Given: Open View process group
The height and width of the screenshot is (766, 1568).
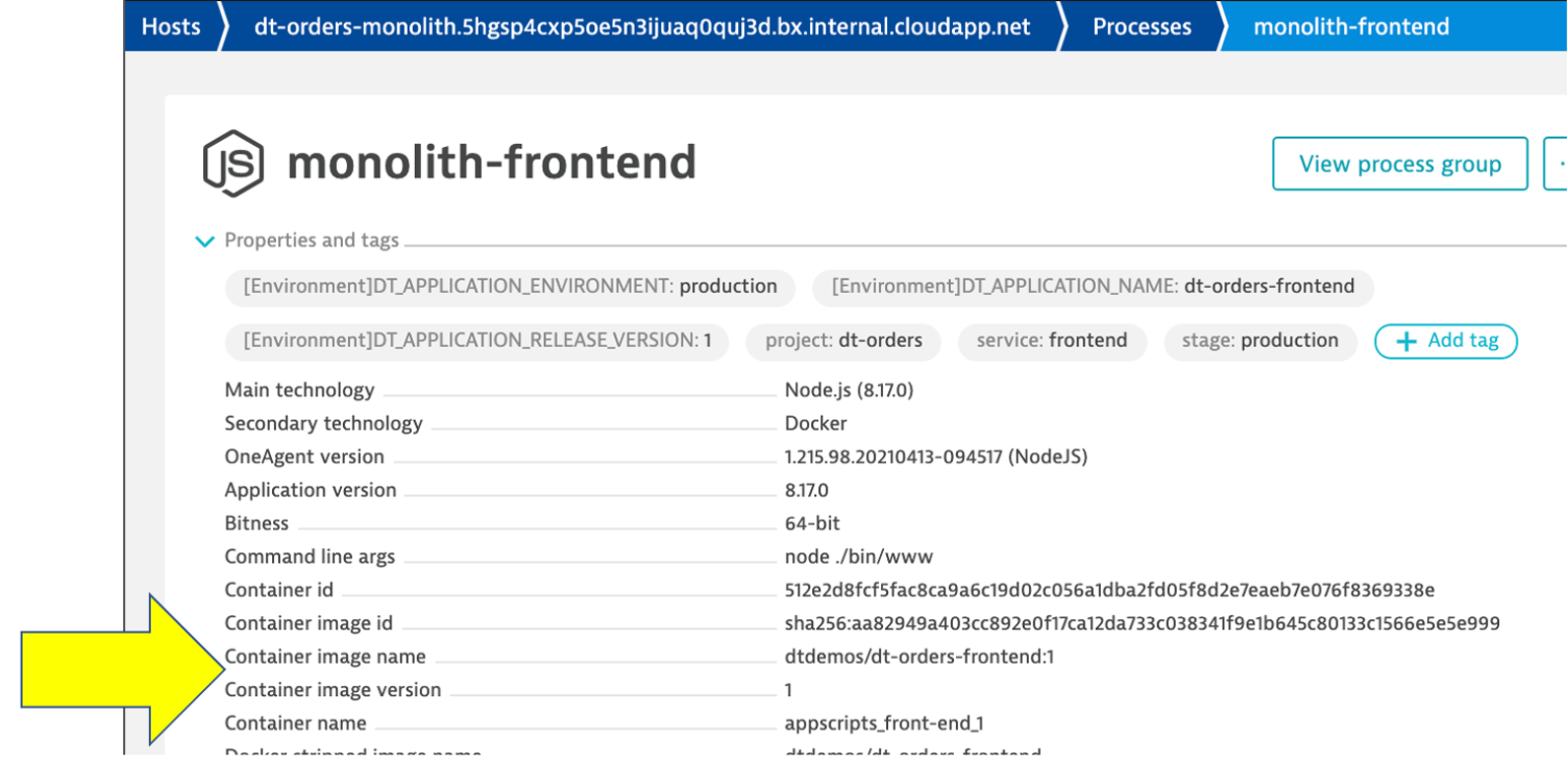Looking at the screenshot, I should click(1399, 164).
